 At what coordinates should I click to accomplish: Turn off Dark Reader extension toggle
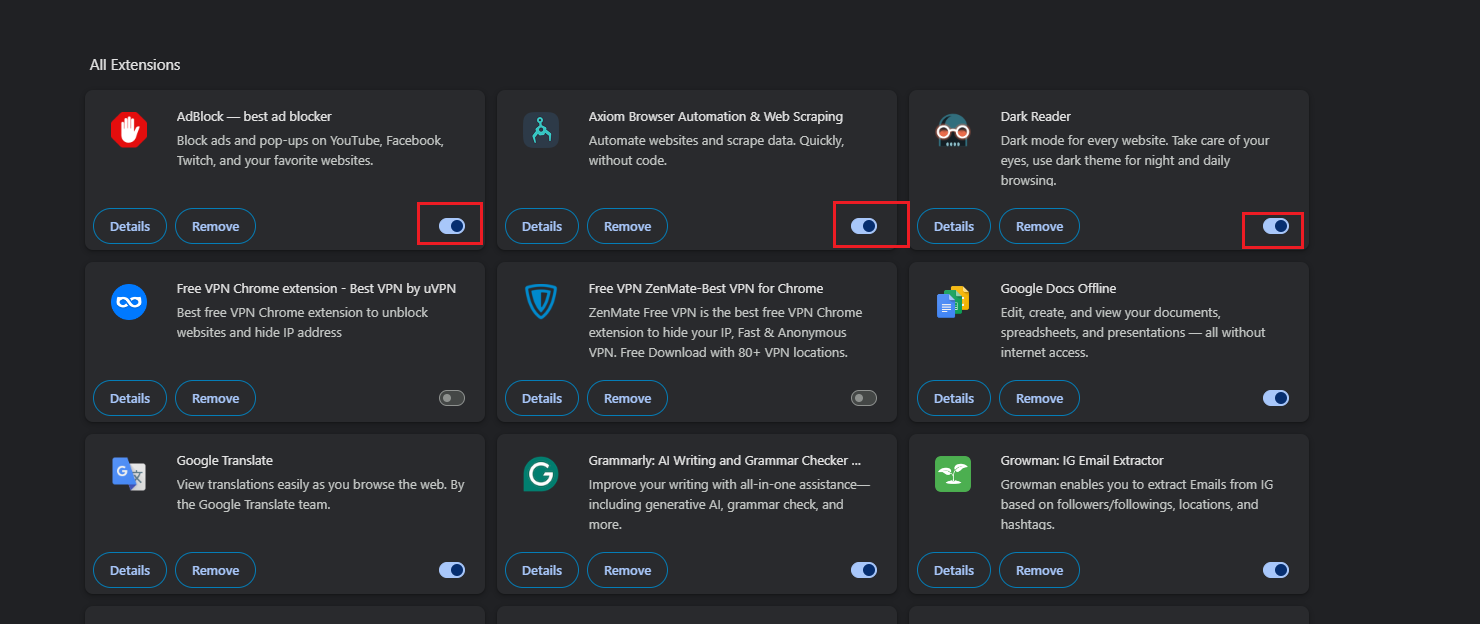pos(1276,226)
